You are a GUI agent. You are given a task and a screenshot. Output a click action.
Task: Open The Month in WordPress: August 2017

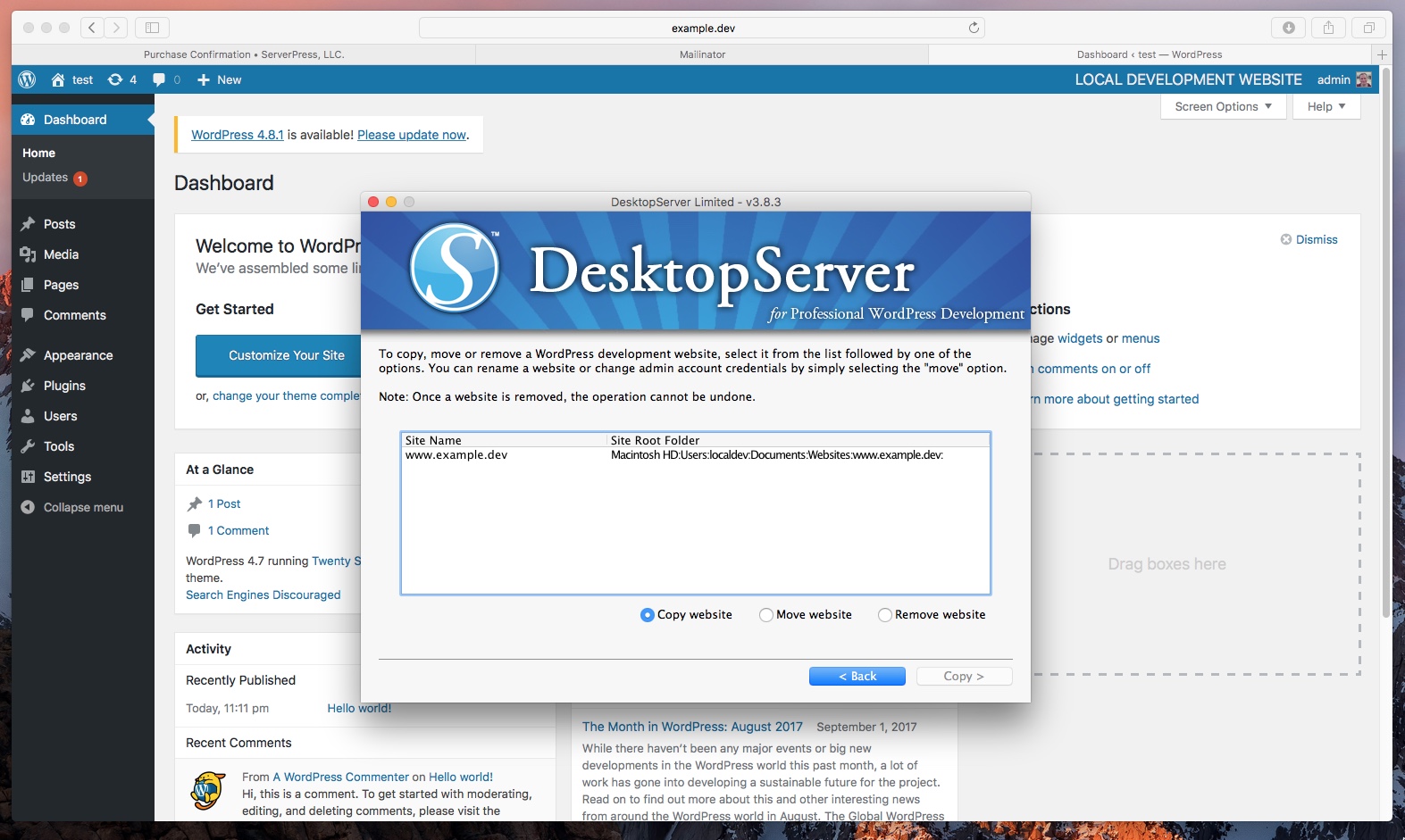[692, 727]
